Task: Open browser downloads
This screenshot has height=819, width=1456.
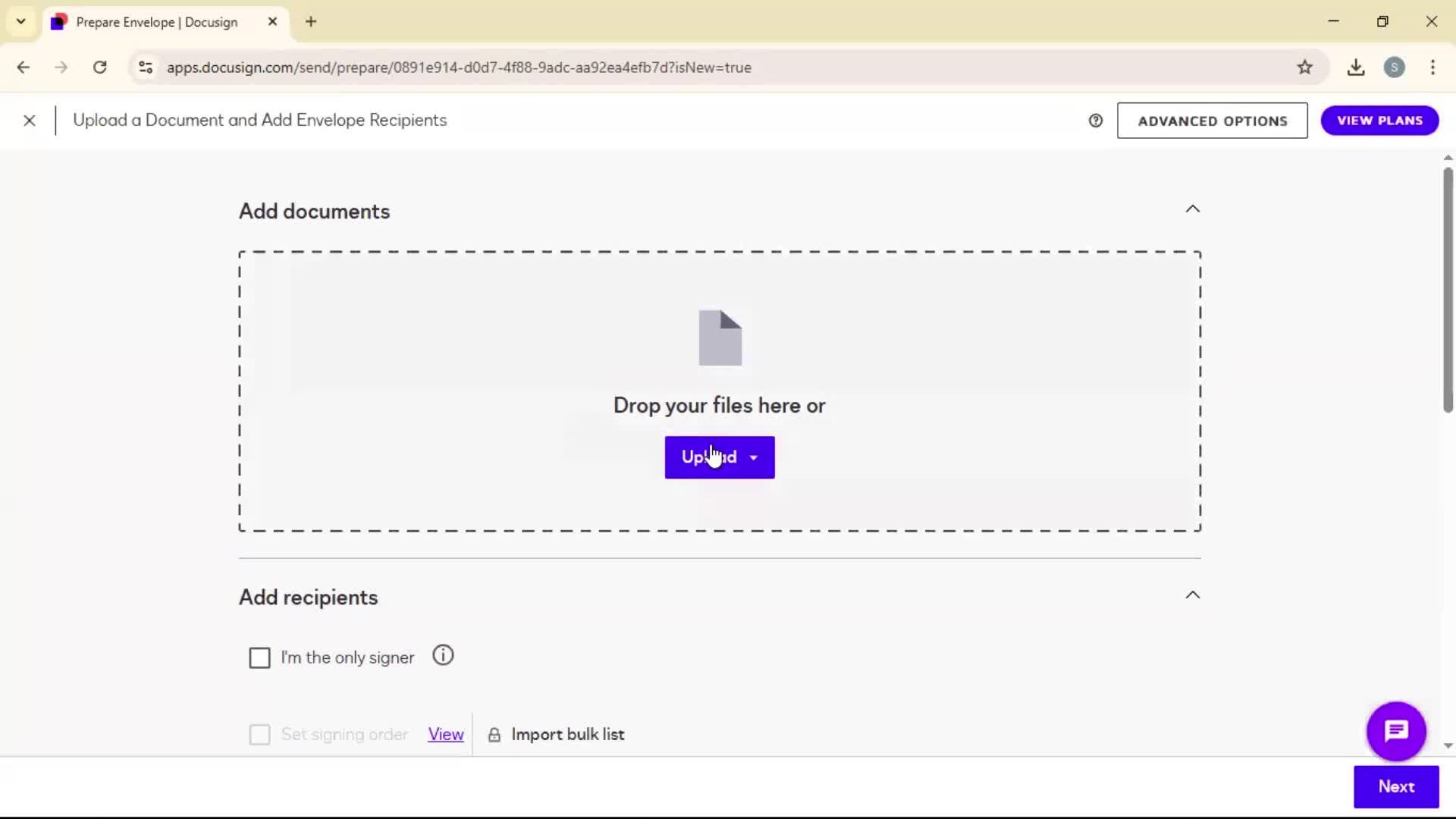Action: click(1356, 67)
